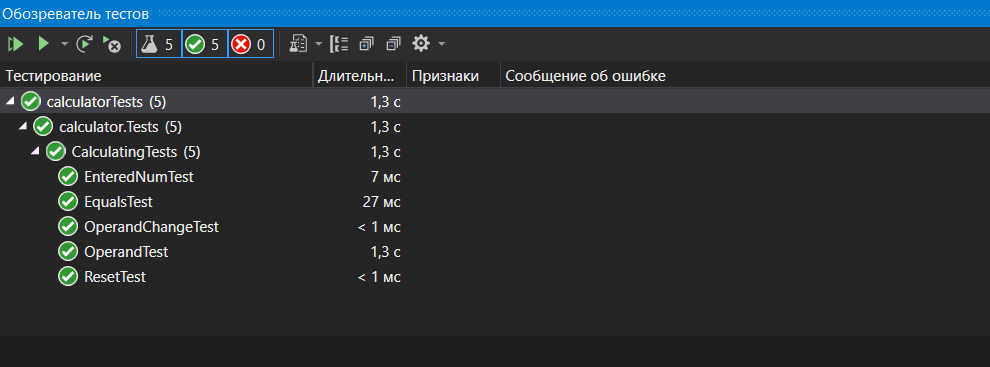Open the Run dropdown arrow

pyautogui.click(x=64, y=44)
